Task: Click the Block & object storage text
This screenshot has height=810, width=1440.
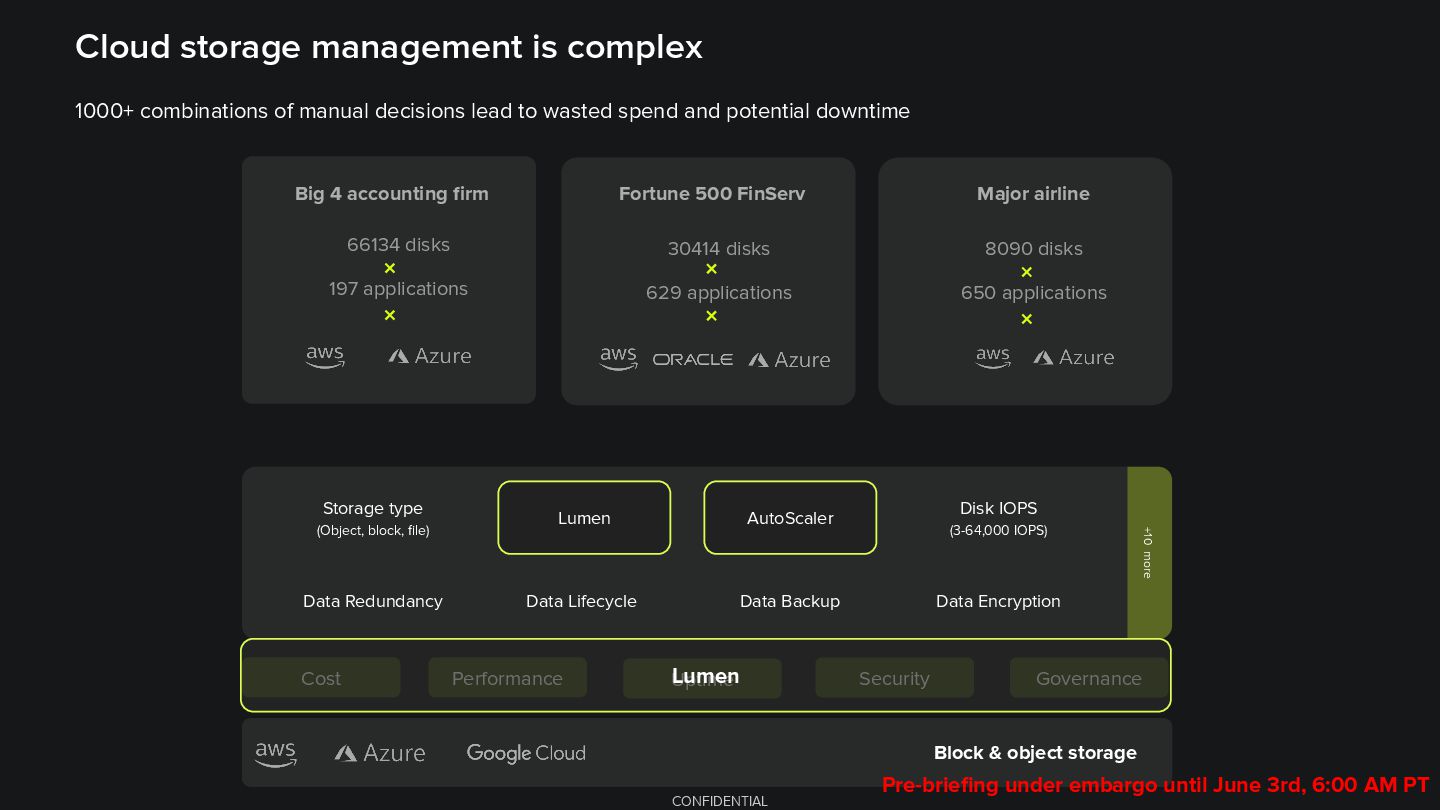Action: tap(1035, 753)
